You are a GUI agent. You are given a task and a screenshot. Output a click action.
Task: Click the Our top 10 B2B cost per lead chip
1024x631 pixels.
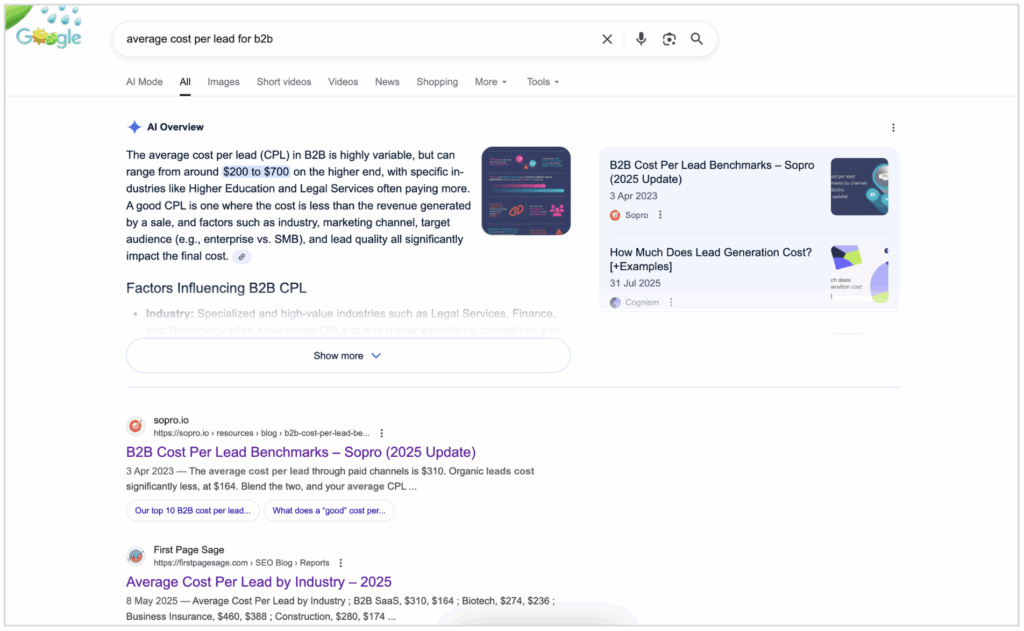(x=192, y=510)
